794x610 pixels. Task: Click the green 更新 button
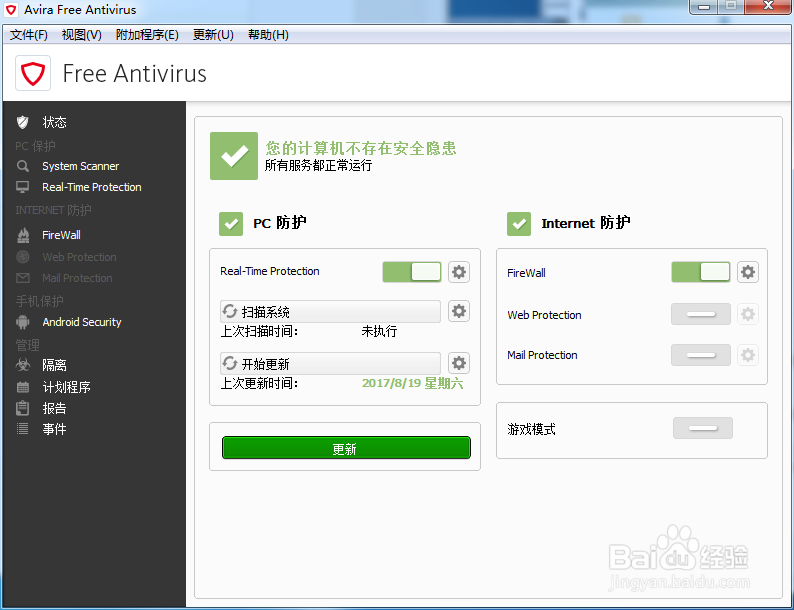pyautogui.click(x=346, y=448)
